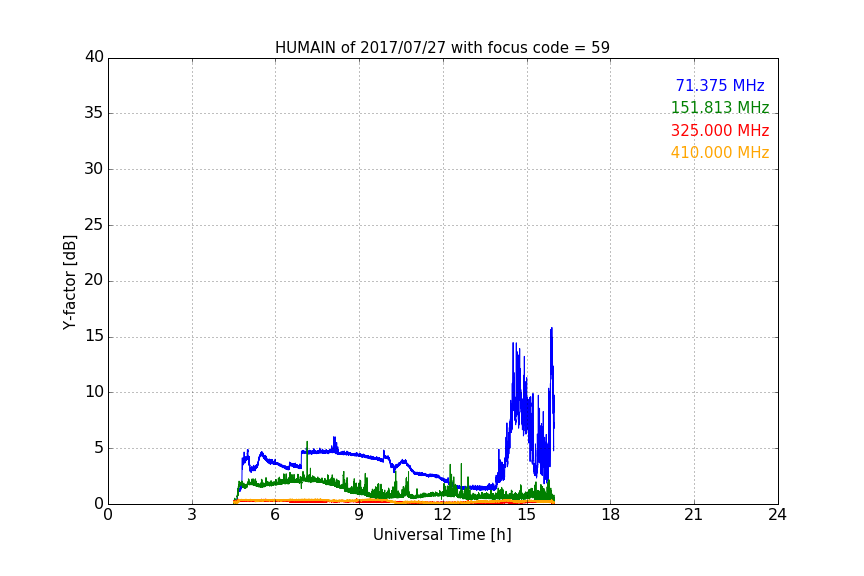
Task: Select the 71.375 MHz legend label
Action: pos(720,85)
